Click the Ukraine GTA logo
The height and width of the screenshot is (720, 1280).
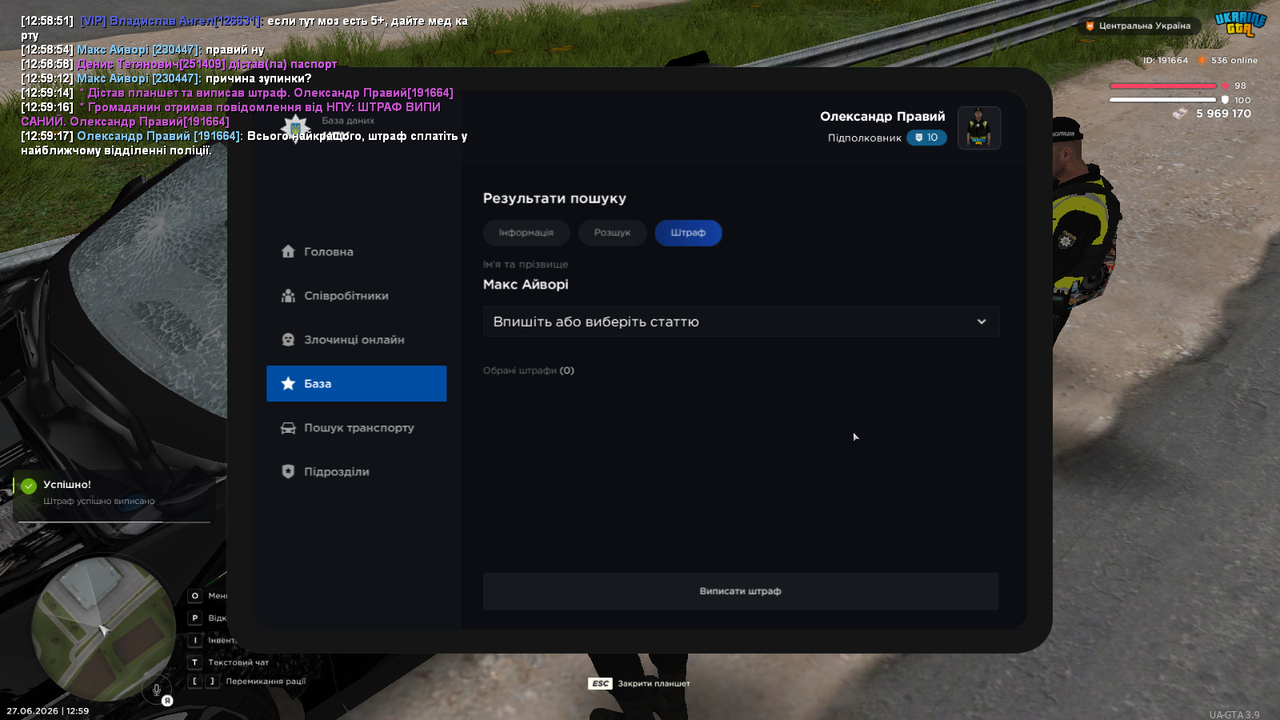(1240, 25)
